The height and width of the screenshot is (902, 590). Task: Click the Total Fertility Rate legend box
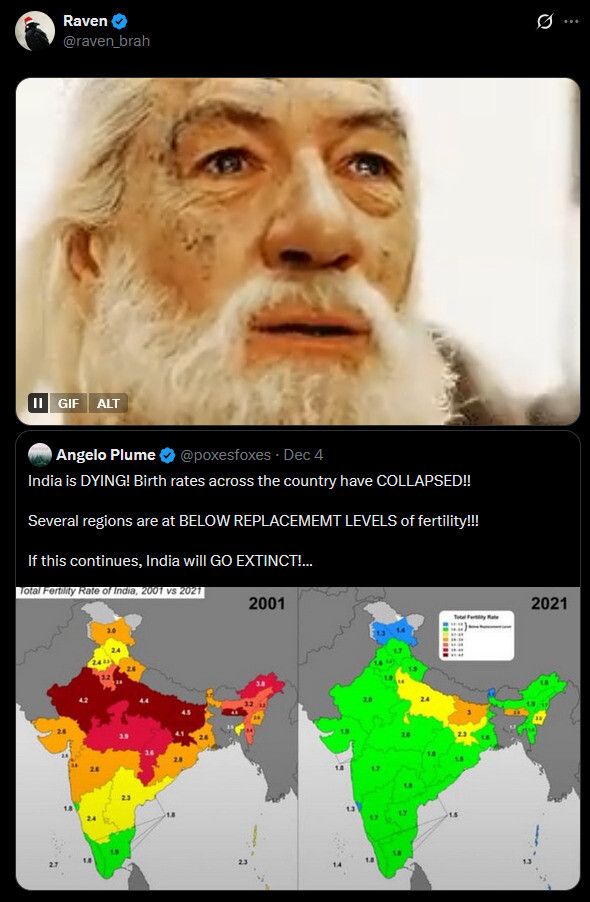(477, 636)
